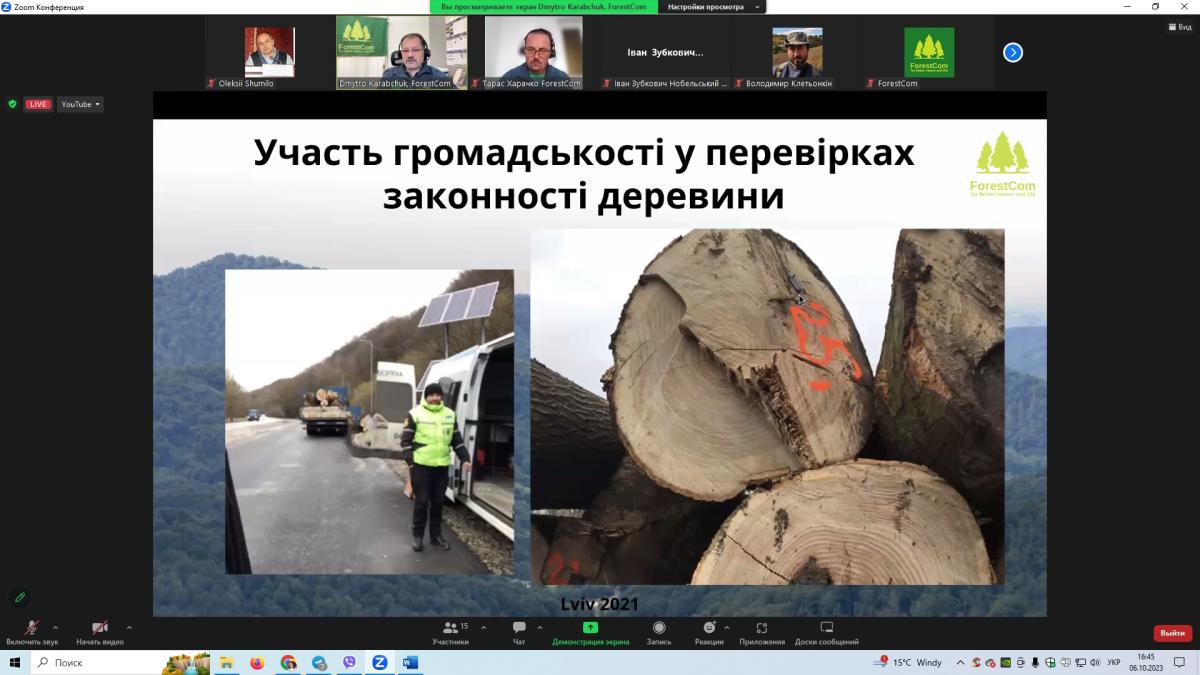The width and height of the screenshot is (1200, 675).
Task: Open the Настройки просмотра view options menu
Action: coord(712,7)
